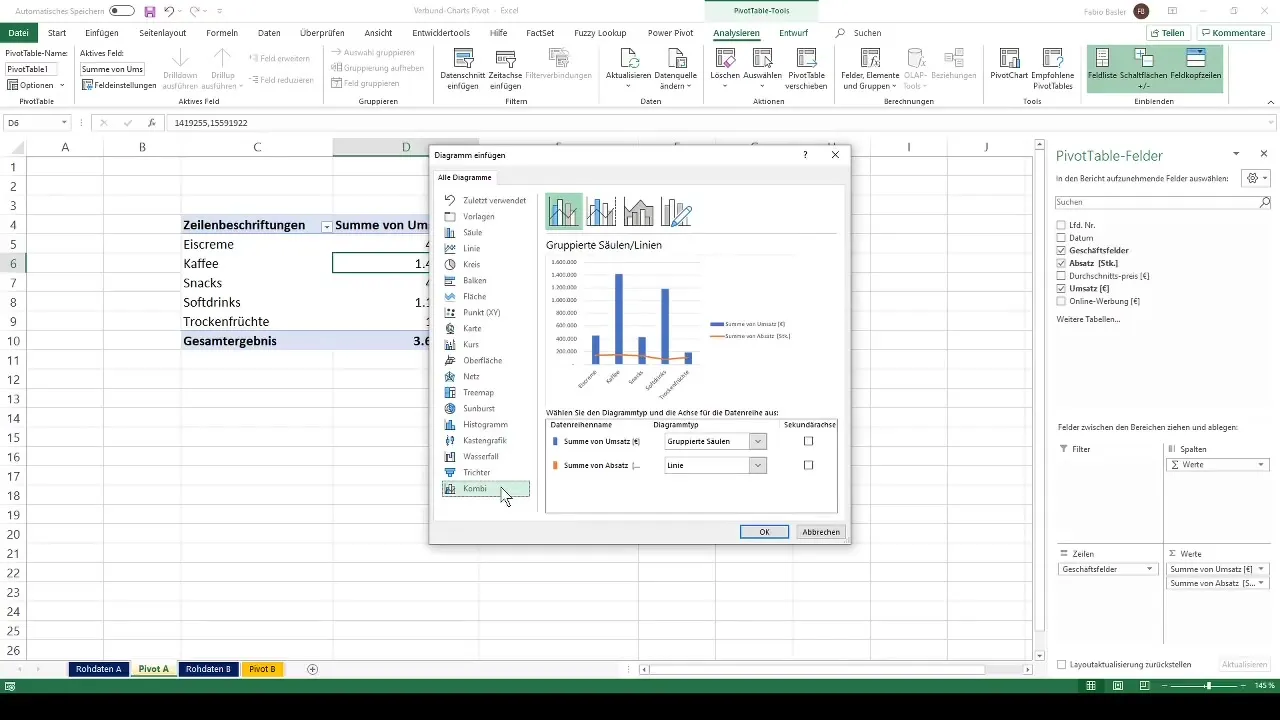1280x720 pixels.
Task: Click the Kommentare button
Action: coord(1233,33)
